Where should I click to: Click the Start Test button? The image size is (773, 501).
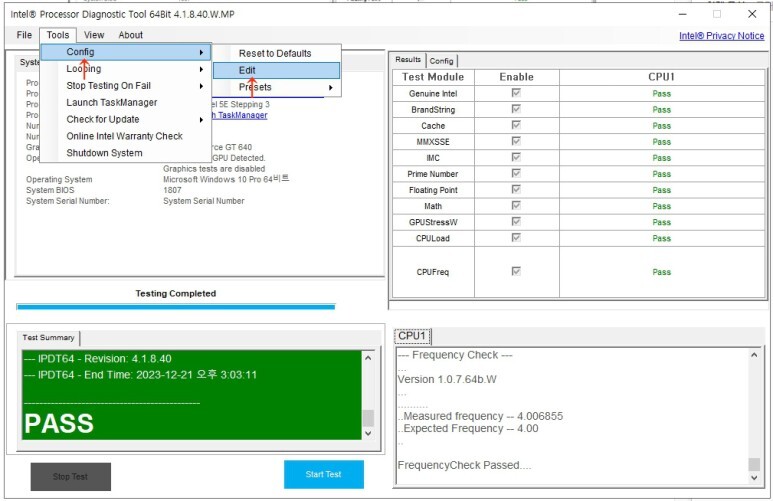(324, 474)
